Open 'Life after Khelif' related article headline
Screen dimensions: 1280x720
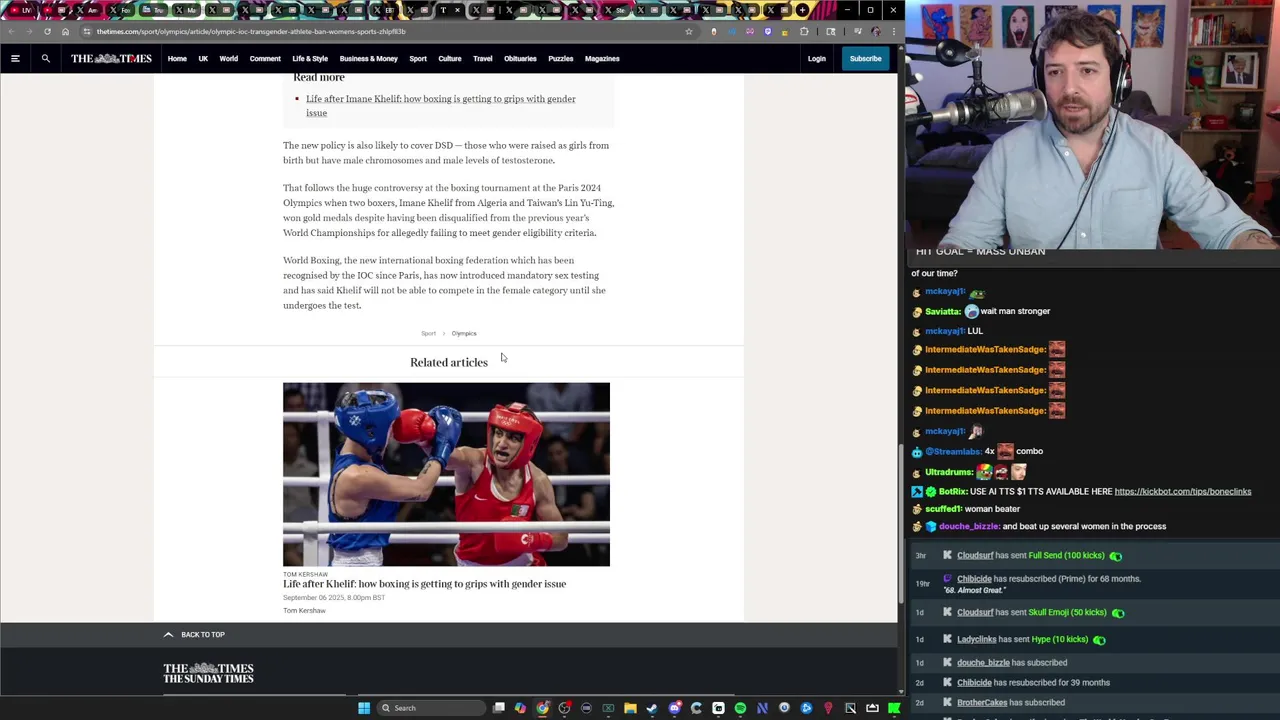pos(424,584)
